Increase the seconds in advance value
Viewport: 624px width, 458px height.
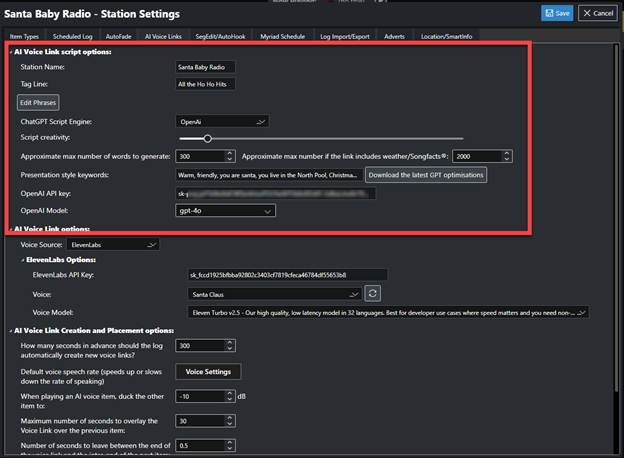point(230,343)
